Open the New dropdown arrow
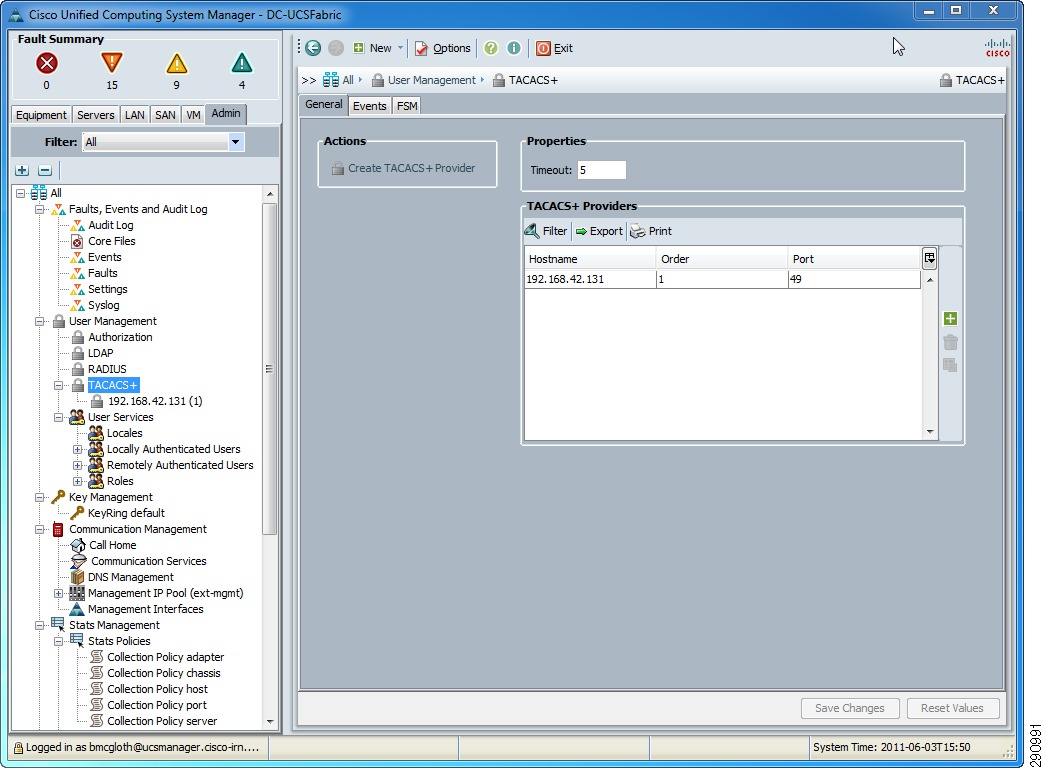1042x768 pixels. point(400,48)
